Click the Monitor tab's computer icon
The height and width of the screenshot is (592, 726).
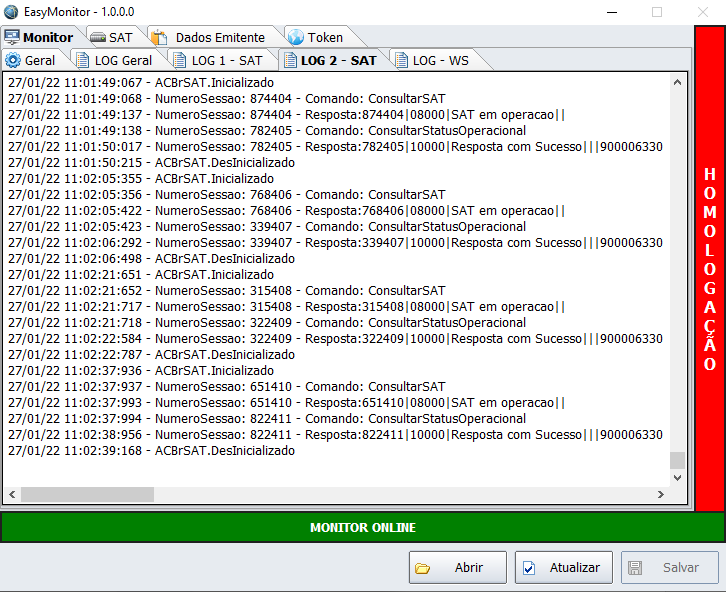pos(12,37)
